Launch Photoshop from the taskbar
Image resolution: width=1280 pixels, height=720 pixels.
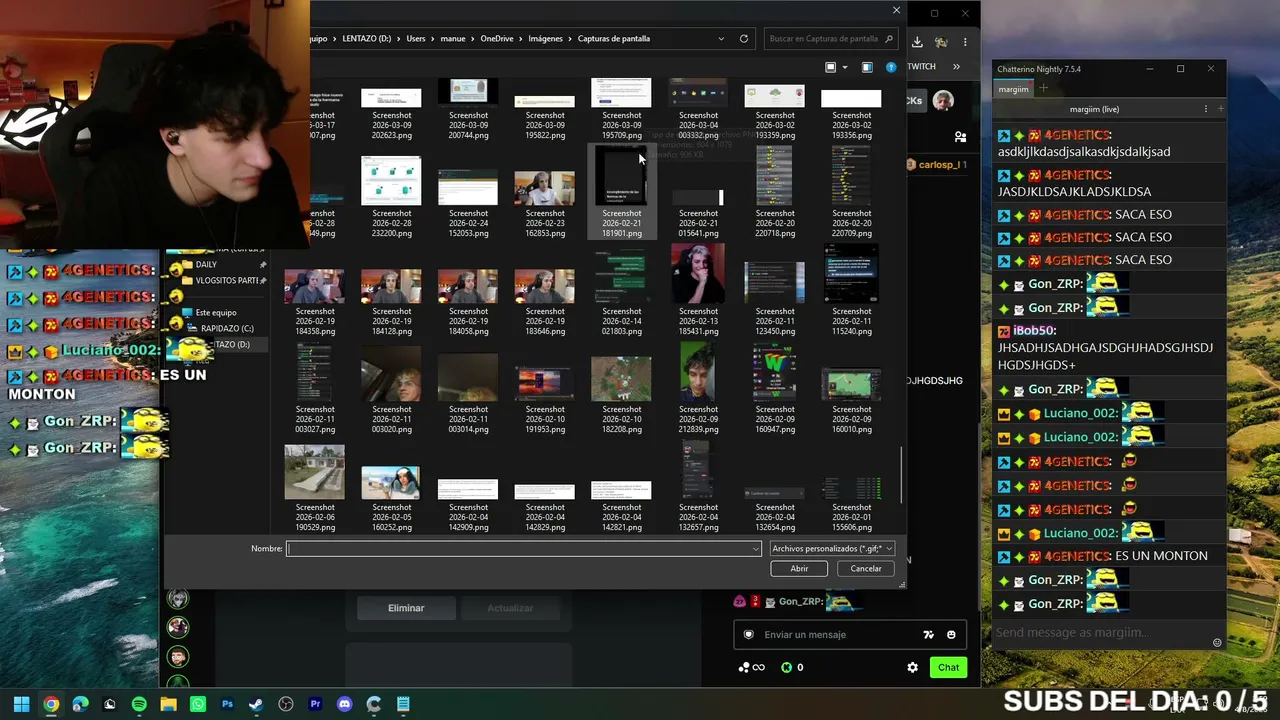[227, 704]
